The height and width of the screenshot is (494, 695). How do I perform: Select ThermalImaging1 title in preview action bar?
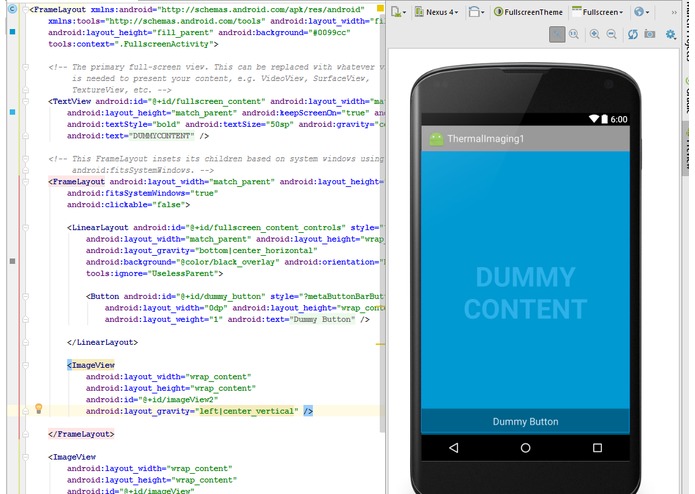click(x=485, y=139)
